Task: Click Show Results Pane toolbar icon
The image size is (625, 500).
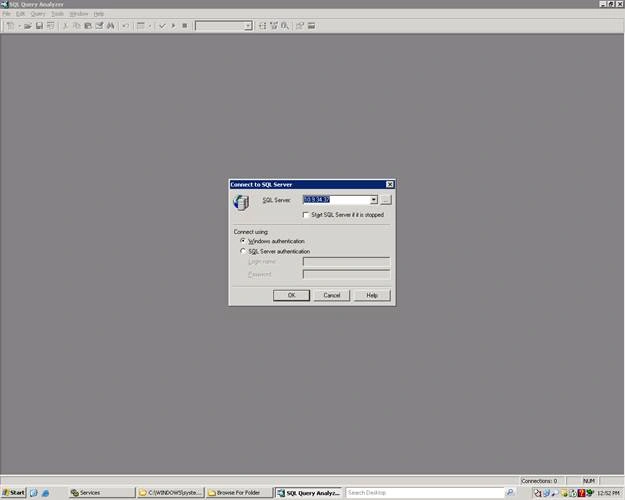Action: [x=311, y=26]
